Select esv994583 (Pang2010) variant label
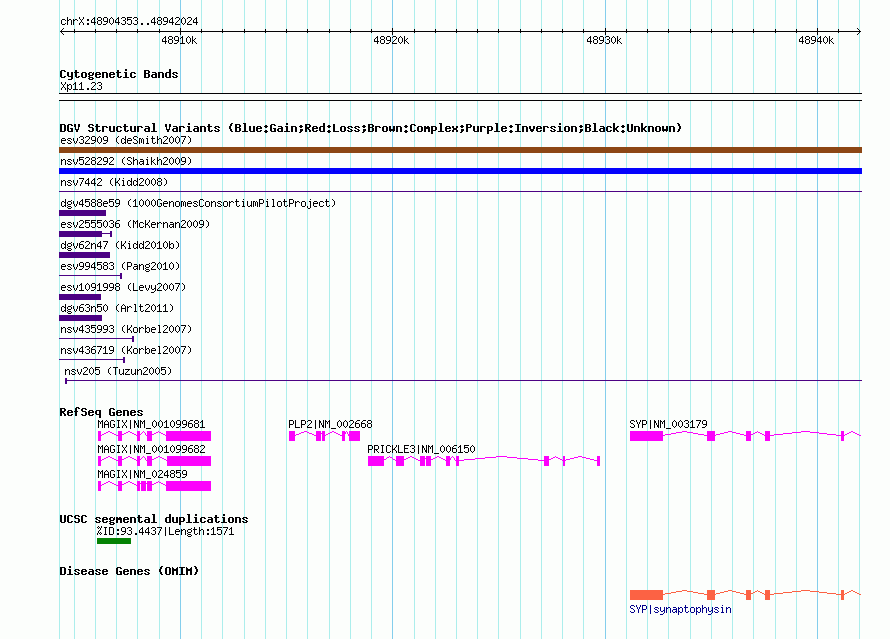The width and height of the screenshot is (890, 639). (120, 266)
